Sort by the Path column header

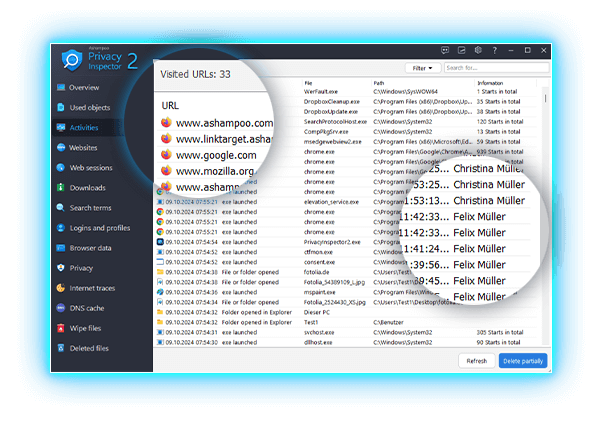click(378, 83)
